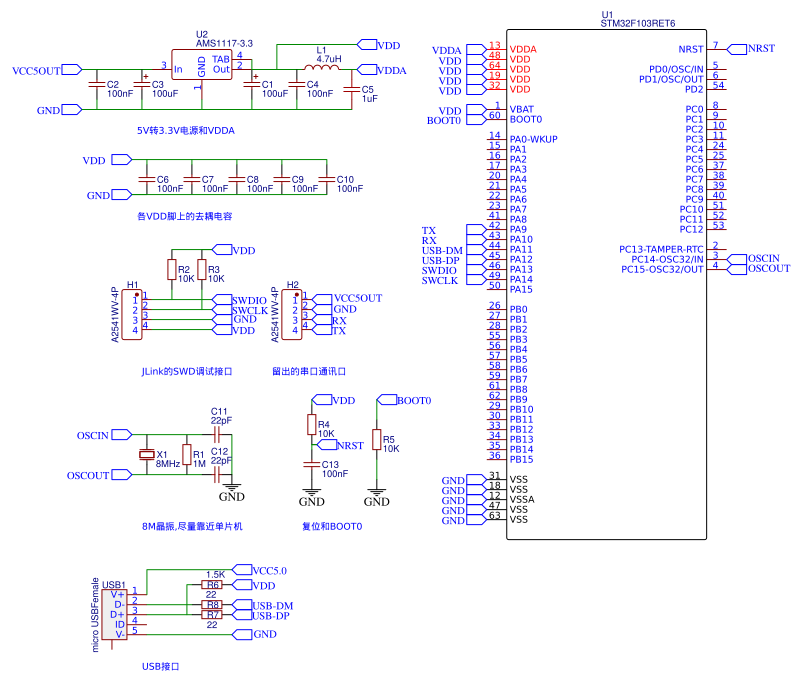Click decoupling capacitor C8 100nF
801x681 pixels.
point(237,179)
